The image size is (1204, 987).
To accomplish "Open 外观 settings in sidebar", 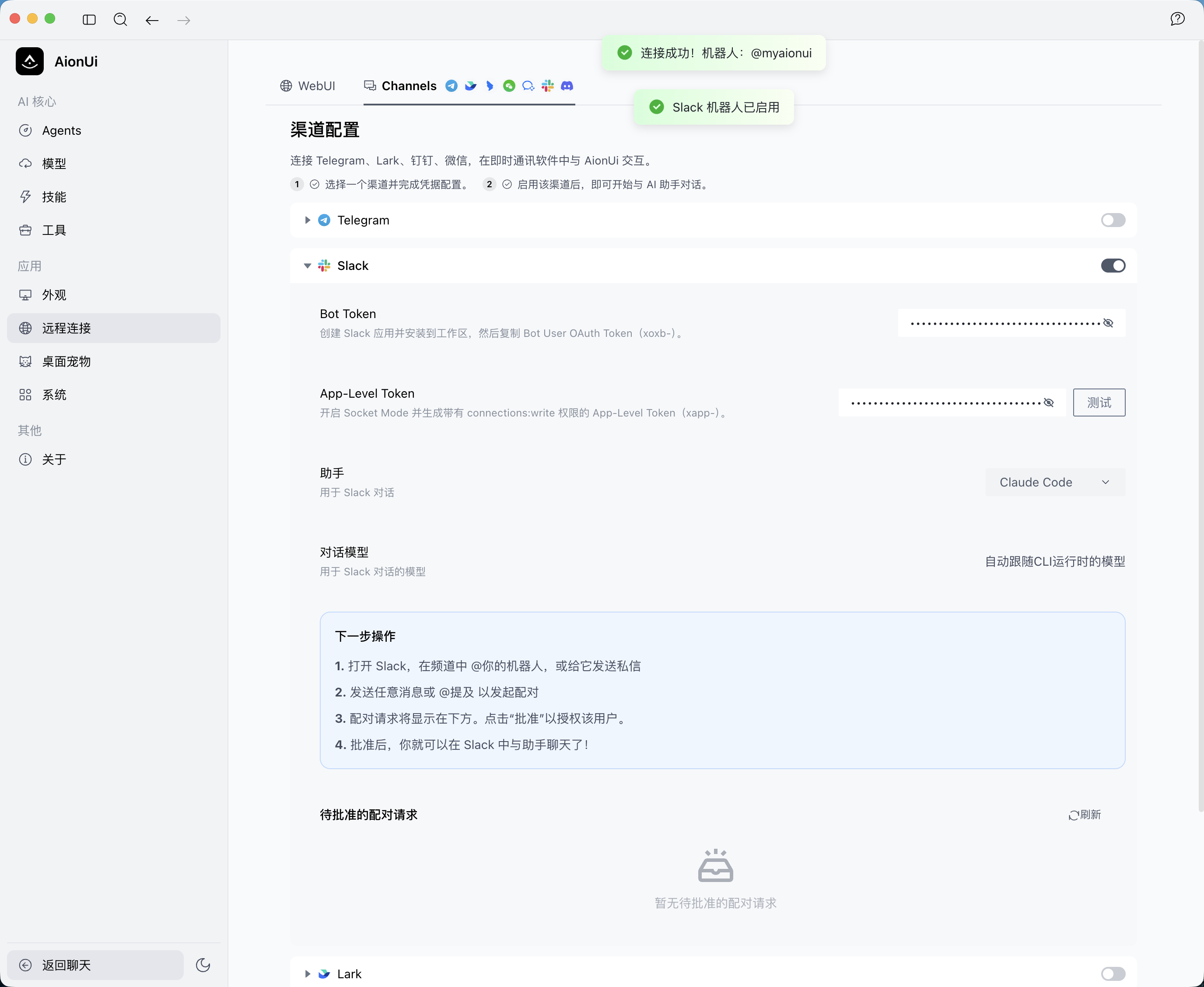I will point(114,295).
